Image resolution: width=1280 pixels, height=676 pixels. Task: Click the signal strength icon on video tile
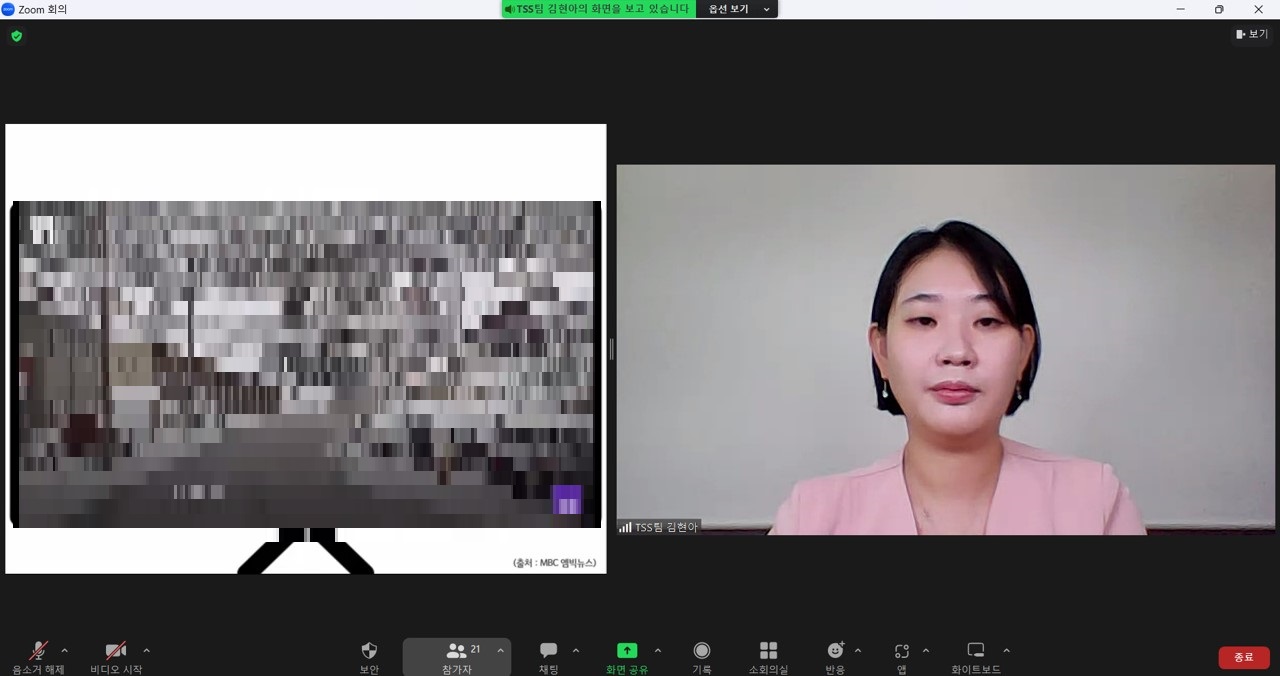625,527
